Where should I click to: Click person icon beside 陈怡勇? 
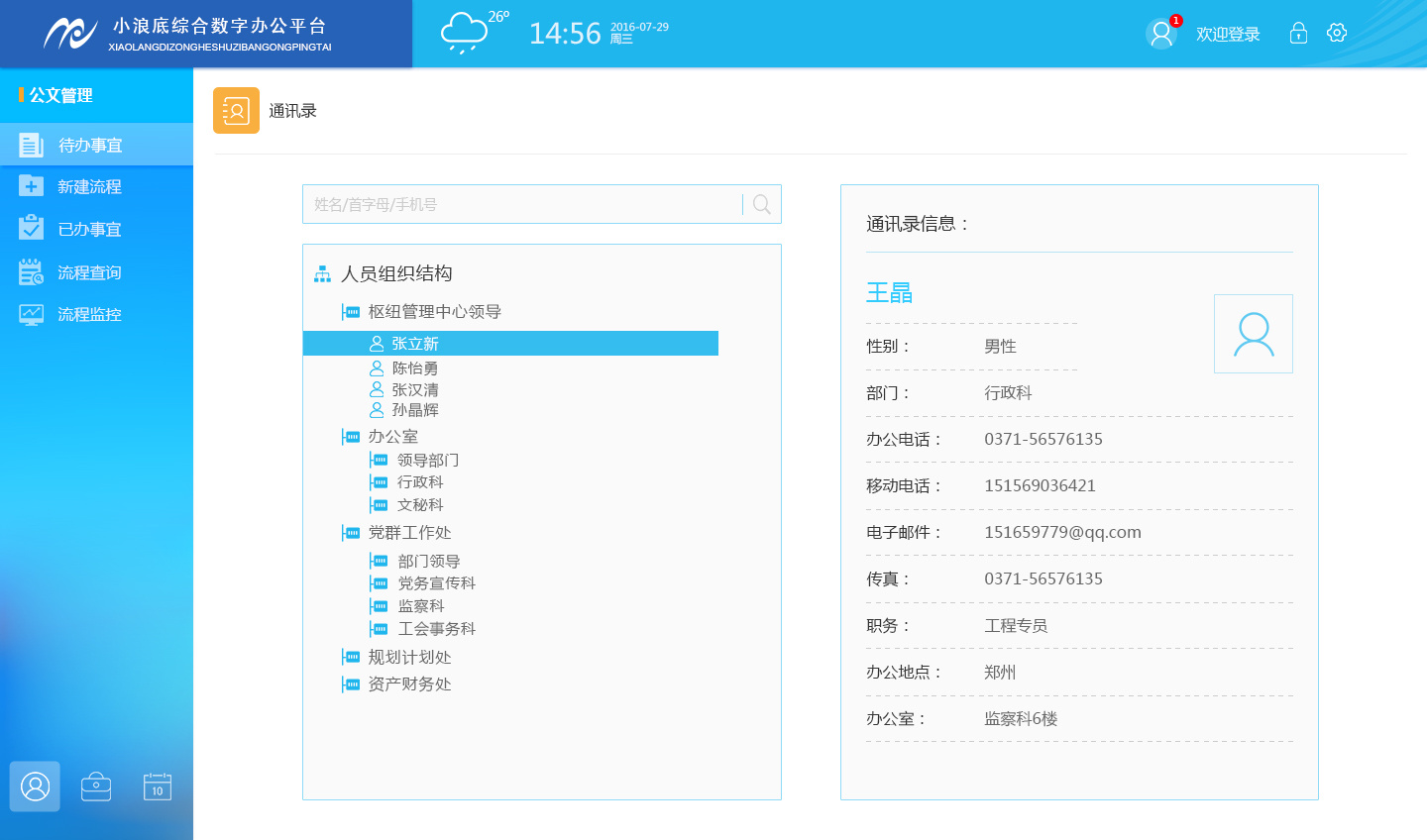[377, 367]
